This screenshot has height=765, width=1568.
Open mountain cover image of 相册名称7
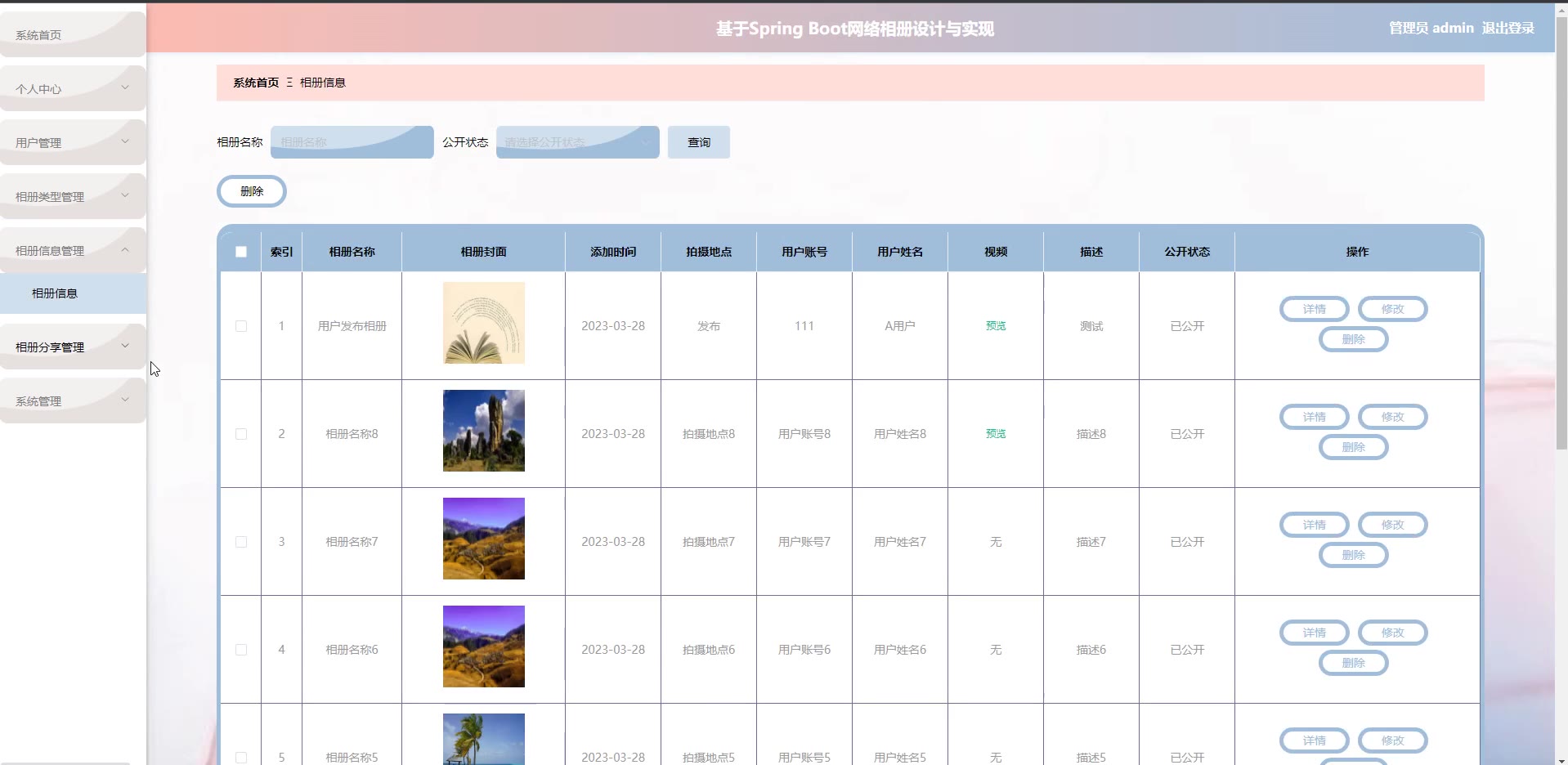pyautogui.click(x=484, y=539)
